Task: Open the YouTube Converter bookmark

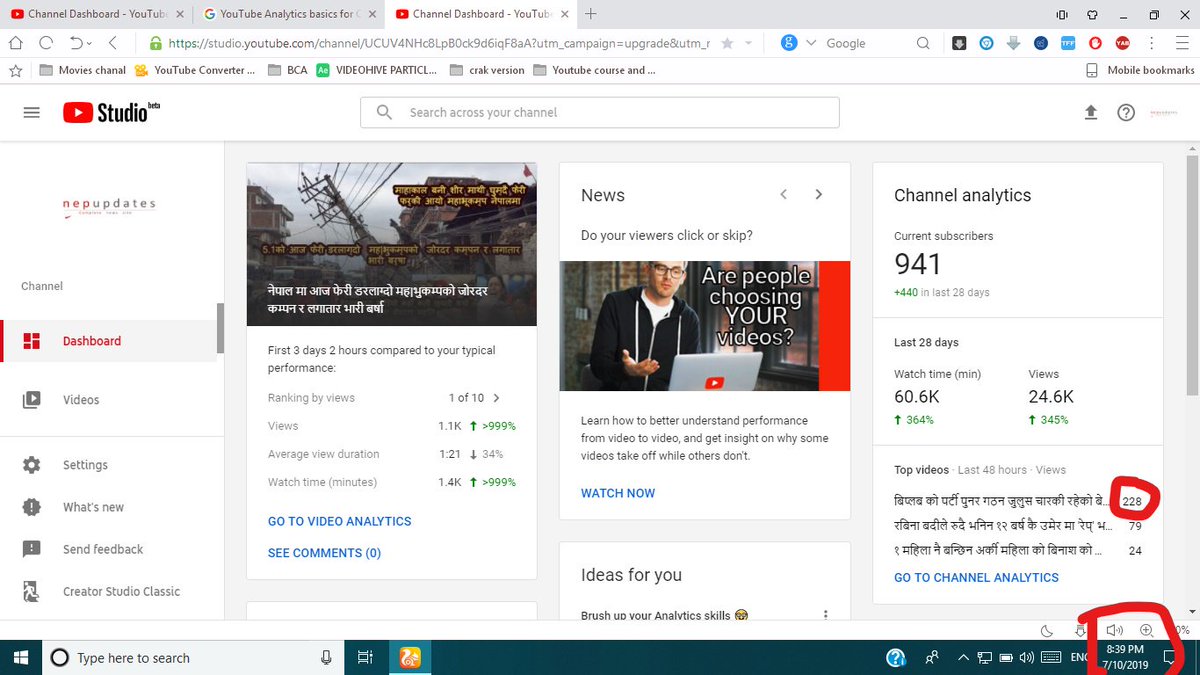Action: coord(195,70)
